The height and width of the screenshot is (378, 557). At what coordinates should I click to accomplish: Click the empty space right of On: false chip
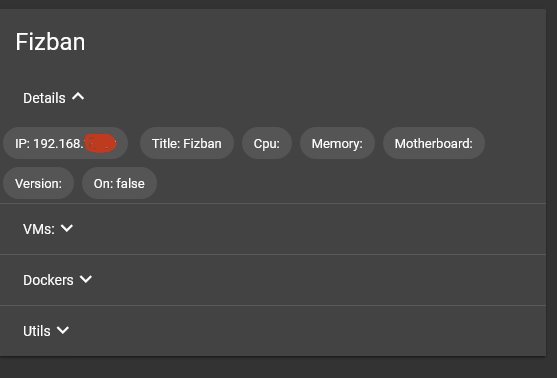[x=351, y=183]
